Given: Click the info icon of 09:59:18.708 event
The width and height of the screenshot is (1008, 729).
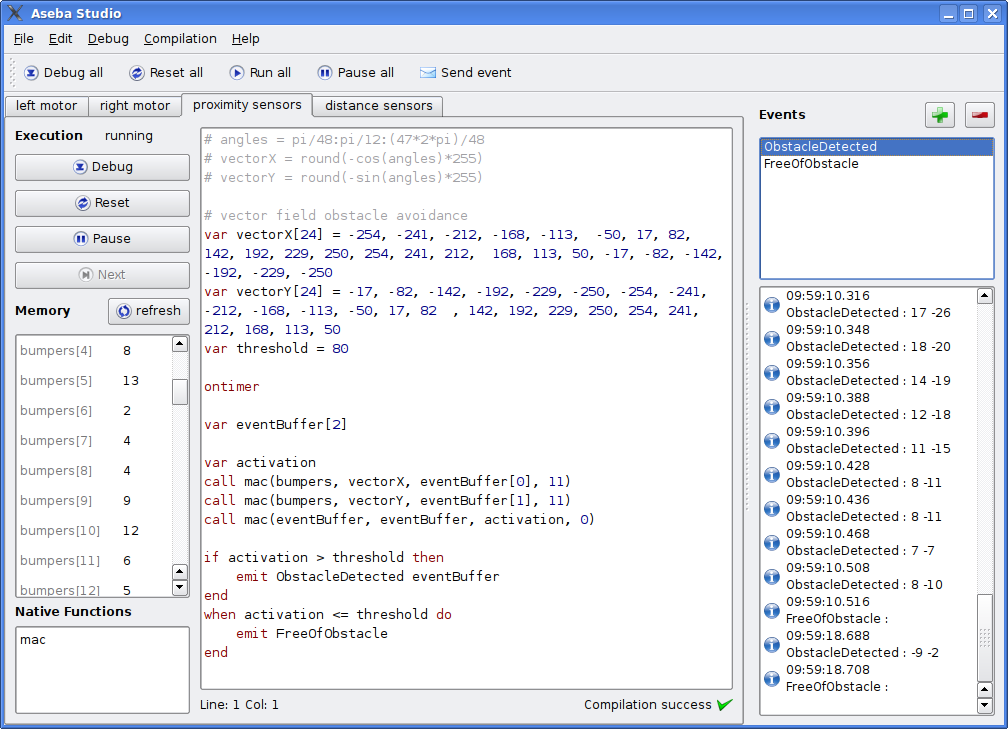Looking at the screenshot, I should pyautogui.click(x=772, y=679).
